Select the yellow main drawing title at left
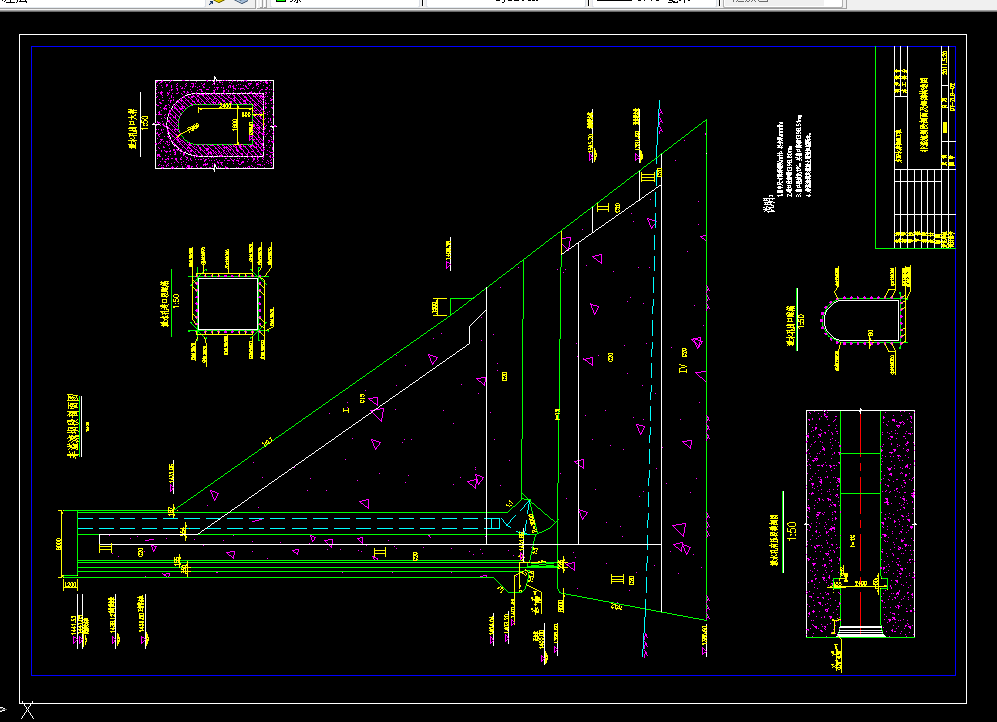Screen dimensions: 997x722 click(74, 426)
